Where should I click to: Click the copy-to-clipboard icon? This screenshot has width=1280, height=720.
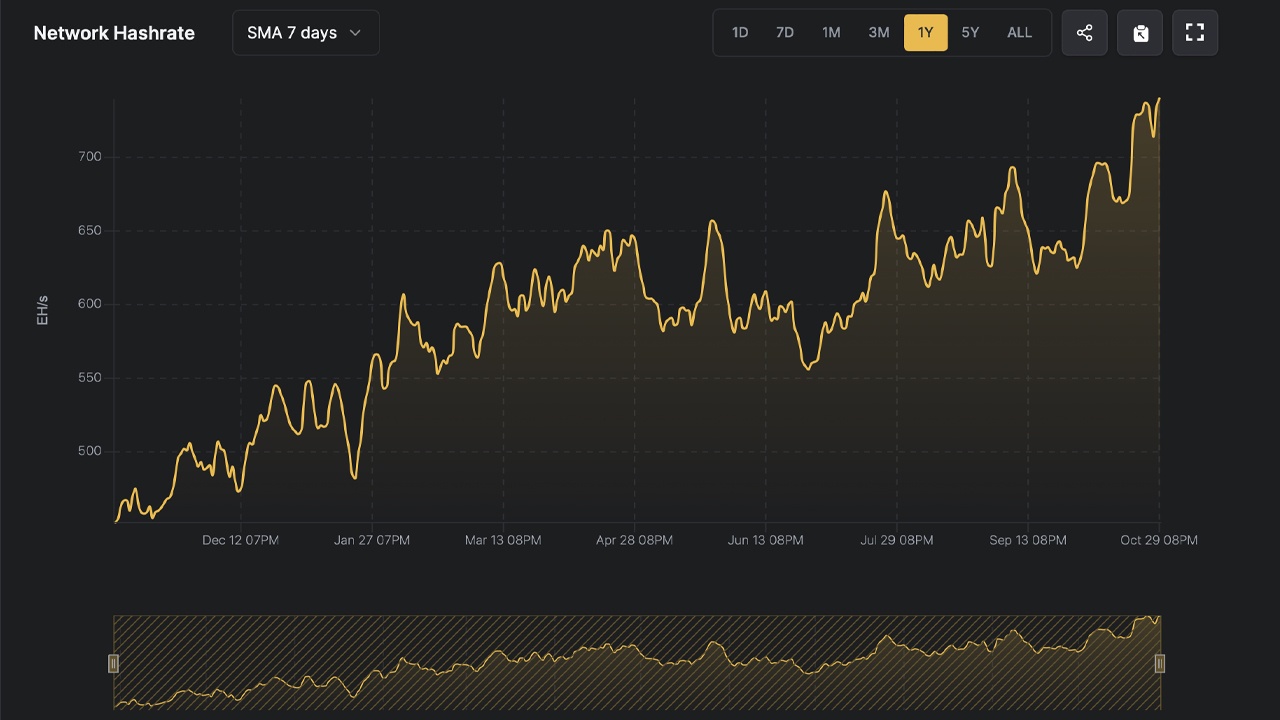pos(1139,32)
